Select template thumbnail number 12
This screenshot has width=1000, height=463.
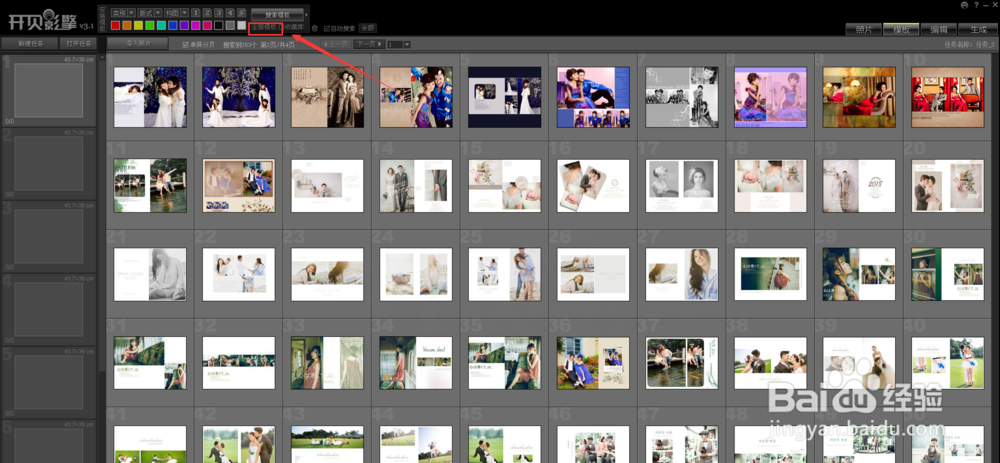click(239, 186)
